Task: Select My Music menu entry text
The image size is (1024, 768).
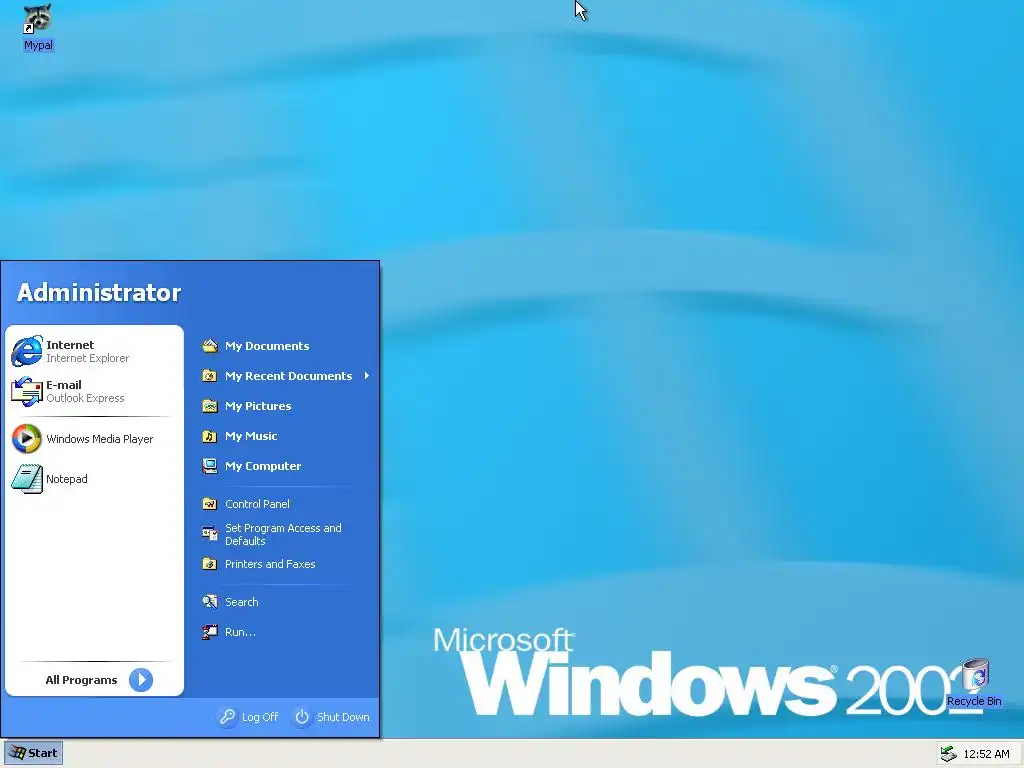Action: pos(251,436)
